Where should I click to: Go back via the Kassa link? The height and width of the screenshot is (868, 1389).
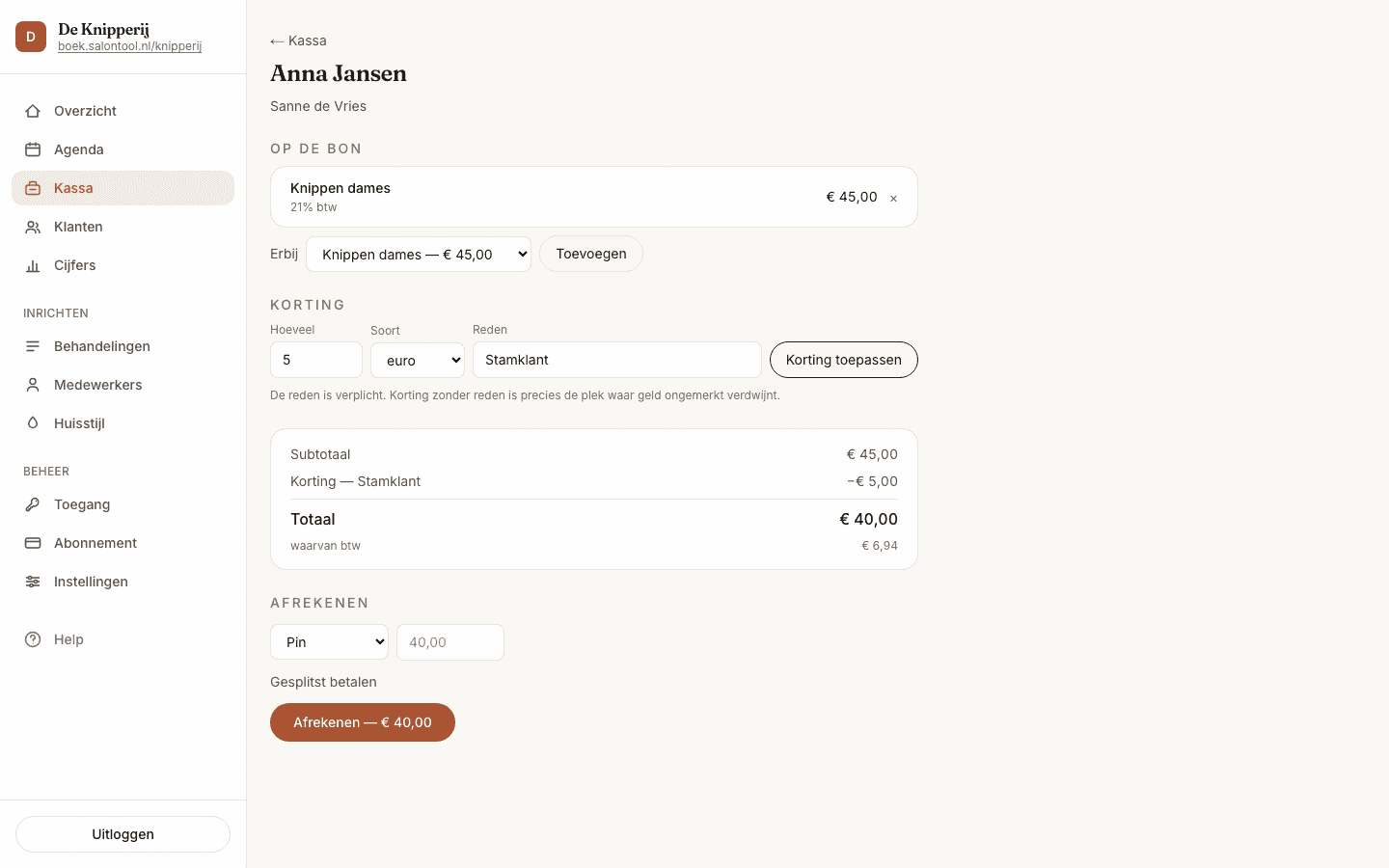[x=298, y=41]
